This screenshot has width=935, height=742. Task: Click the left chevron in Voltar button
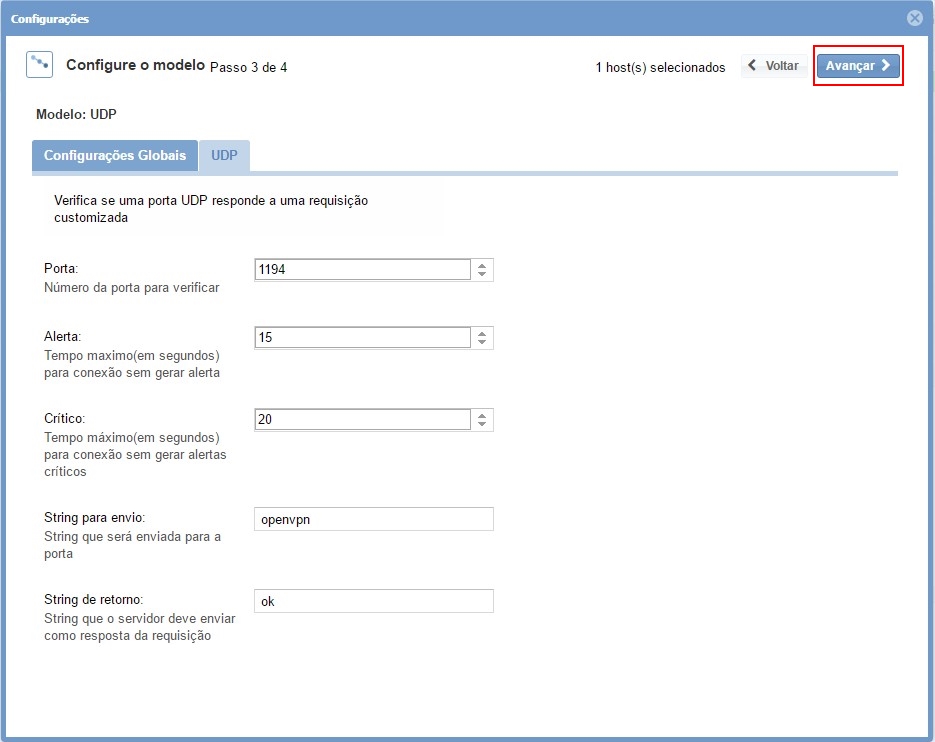coord(753,66)
